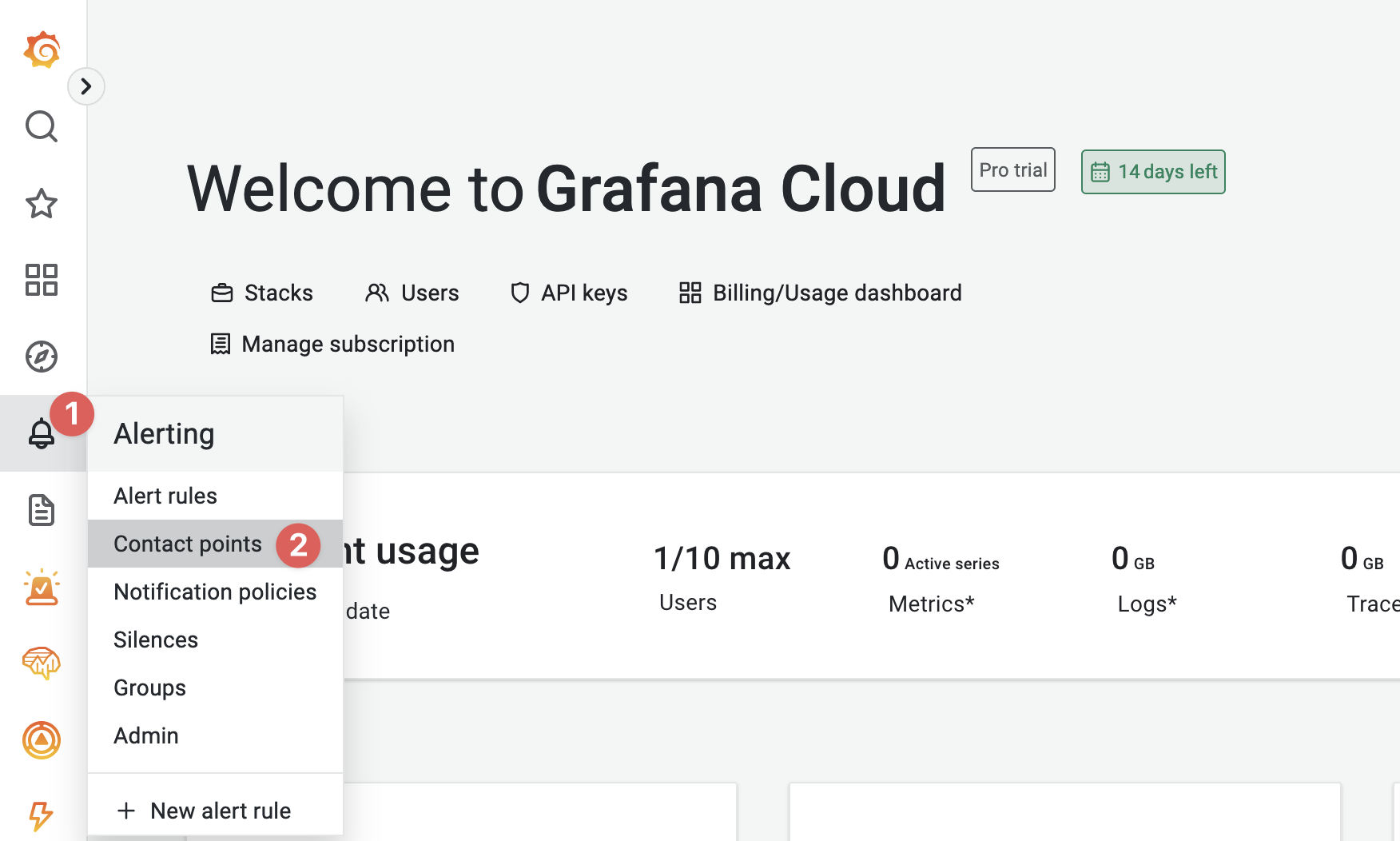Open the API keys link
Image resolution: width=1400 pixels, height=841 pixels.
[569, 293]
